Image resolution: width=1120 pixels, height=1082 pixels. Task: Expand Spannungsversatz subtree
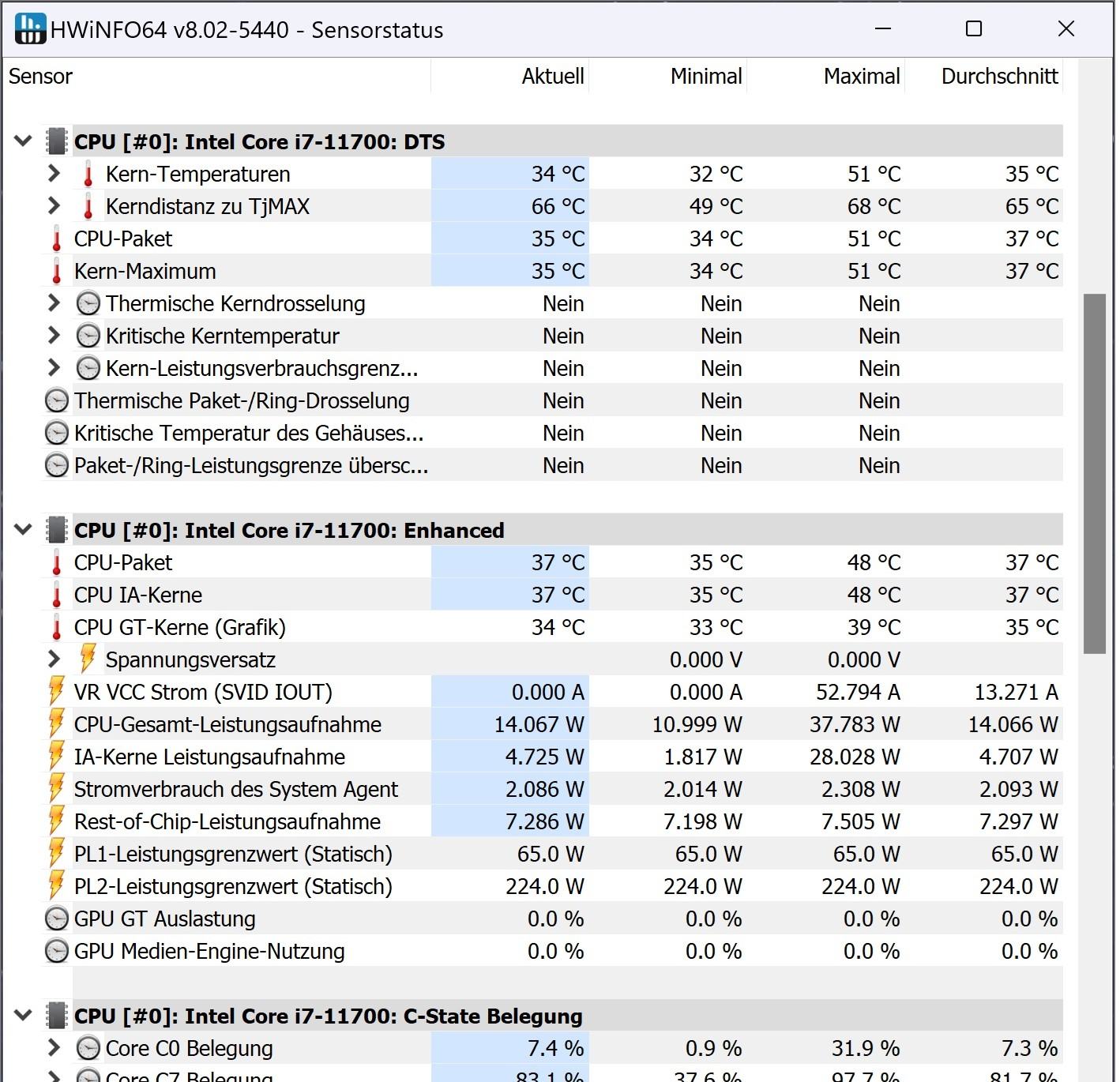(54, 659)
